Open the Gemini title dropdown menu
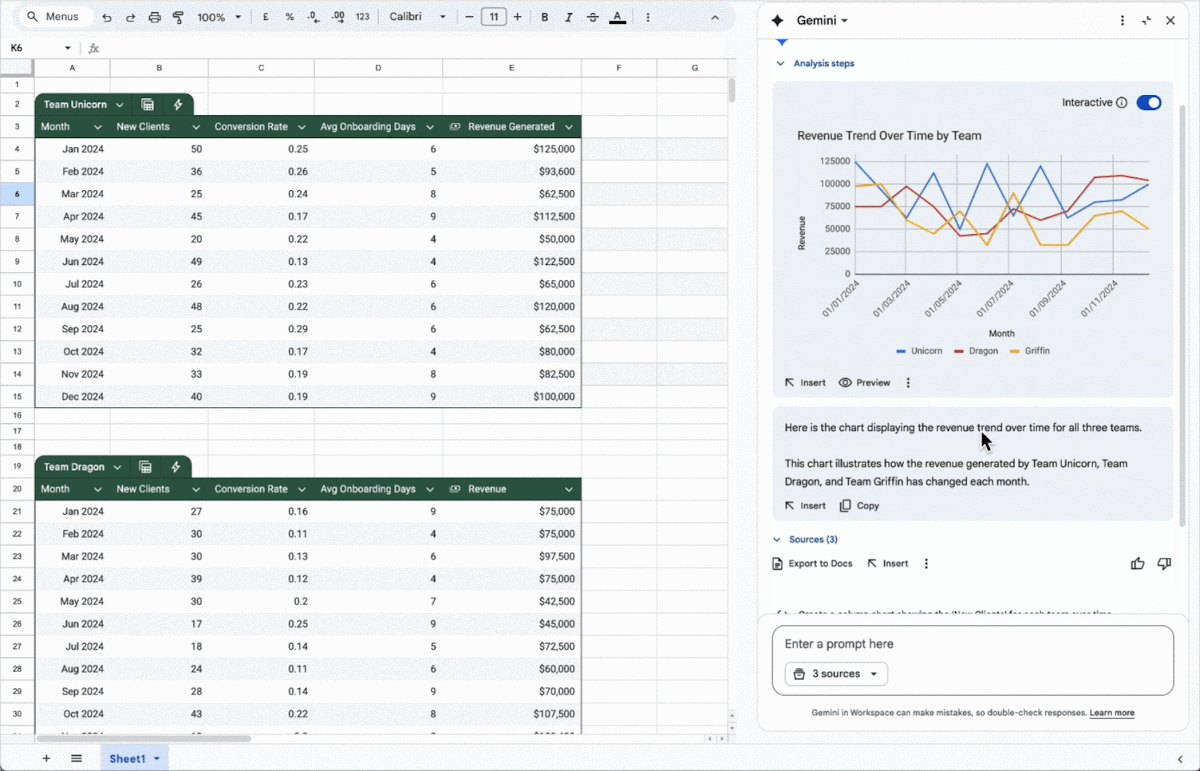This screenshot has height=771, width=1200. pyautogui.click(x=822, y=20)
